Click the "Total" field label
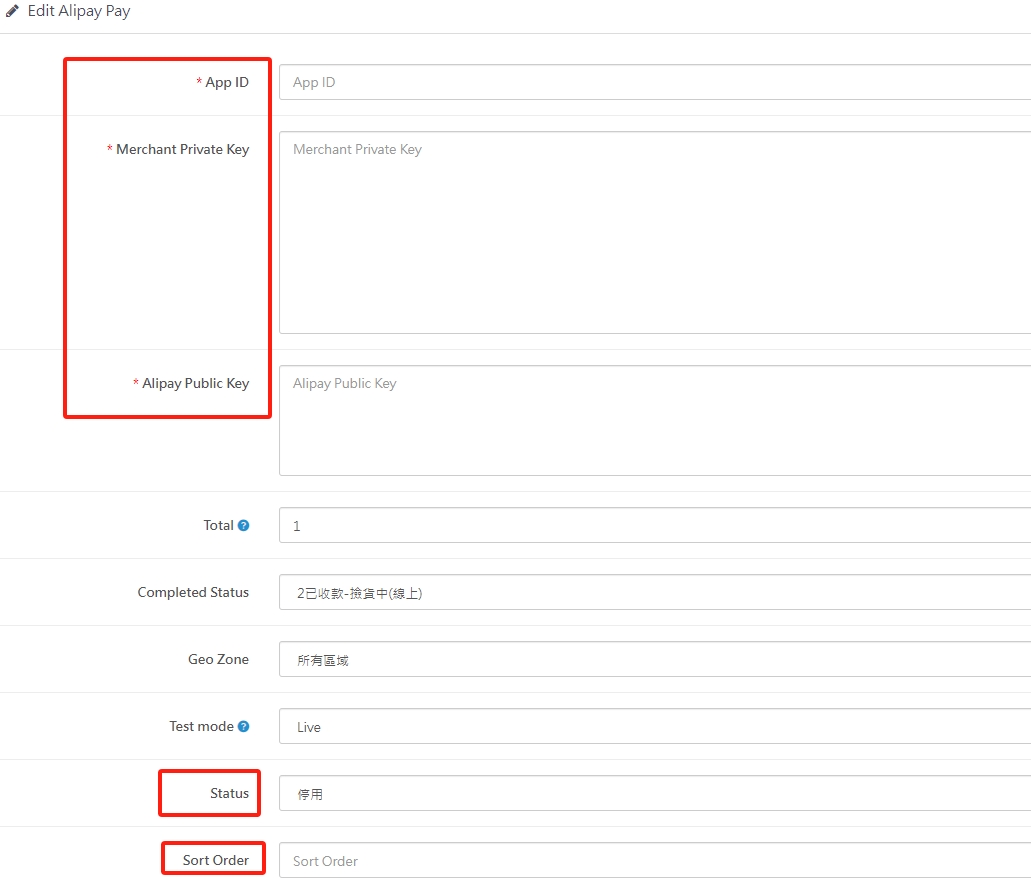 click(x=218, y=526)
